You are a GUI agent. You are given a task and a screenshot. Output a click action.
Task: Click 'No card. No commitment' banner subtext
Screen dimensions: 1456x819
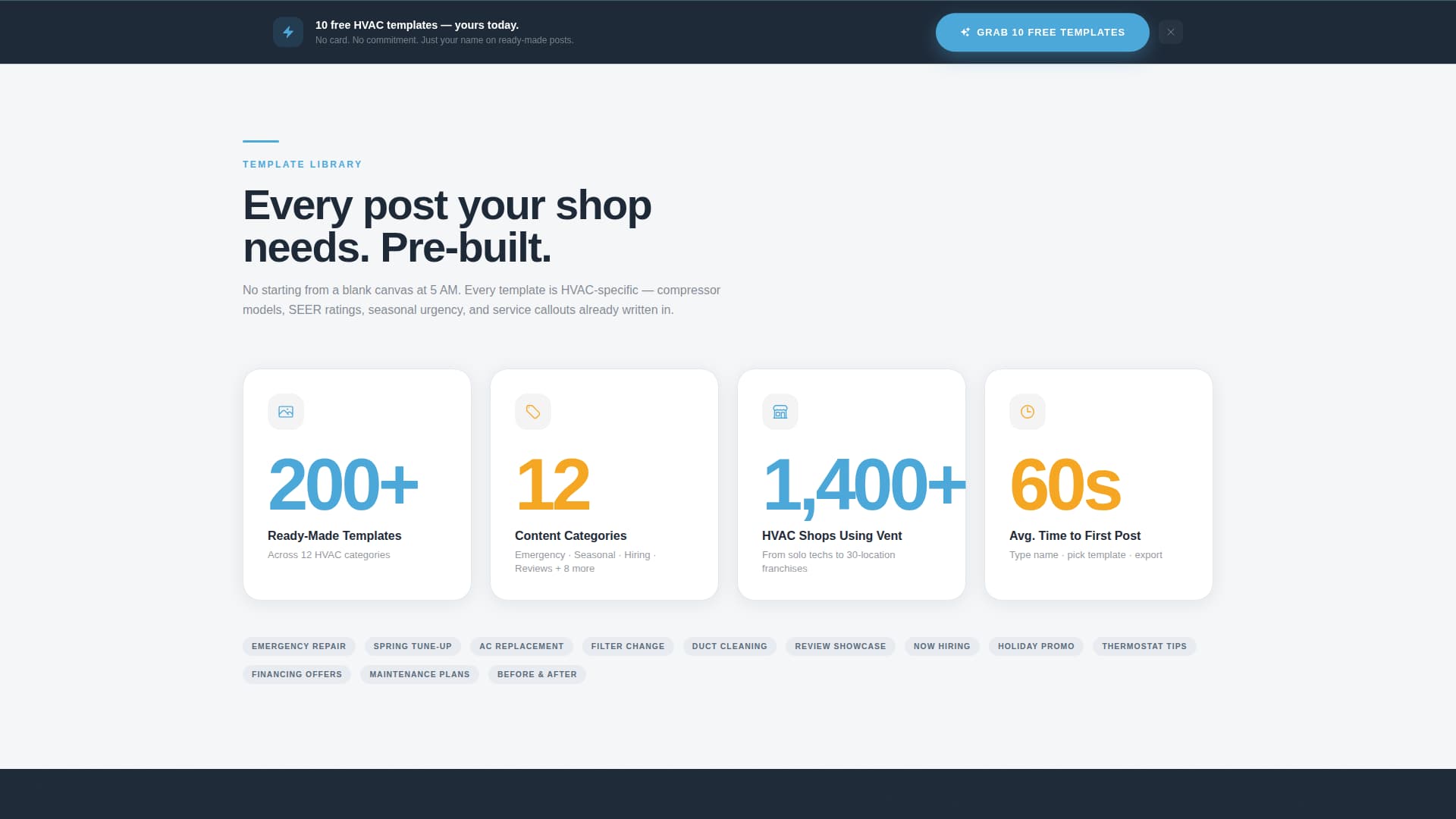click(x=444, y=40)
